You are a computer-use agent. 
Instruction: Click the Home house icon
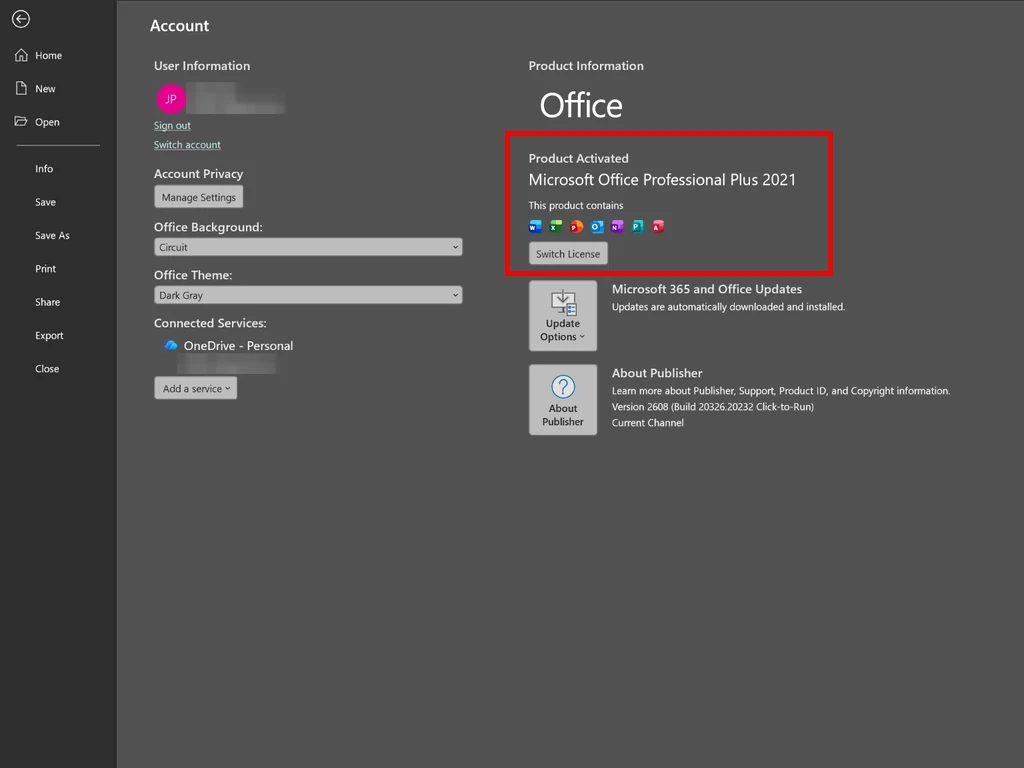(x=22, y=55)
